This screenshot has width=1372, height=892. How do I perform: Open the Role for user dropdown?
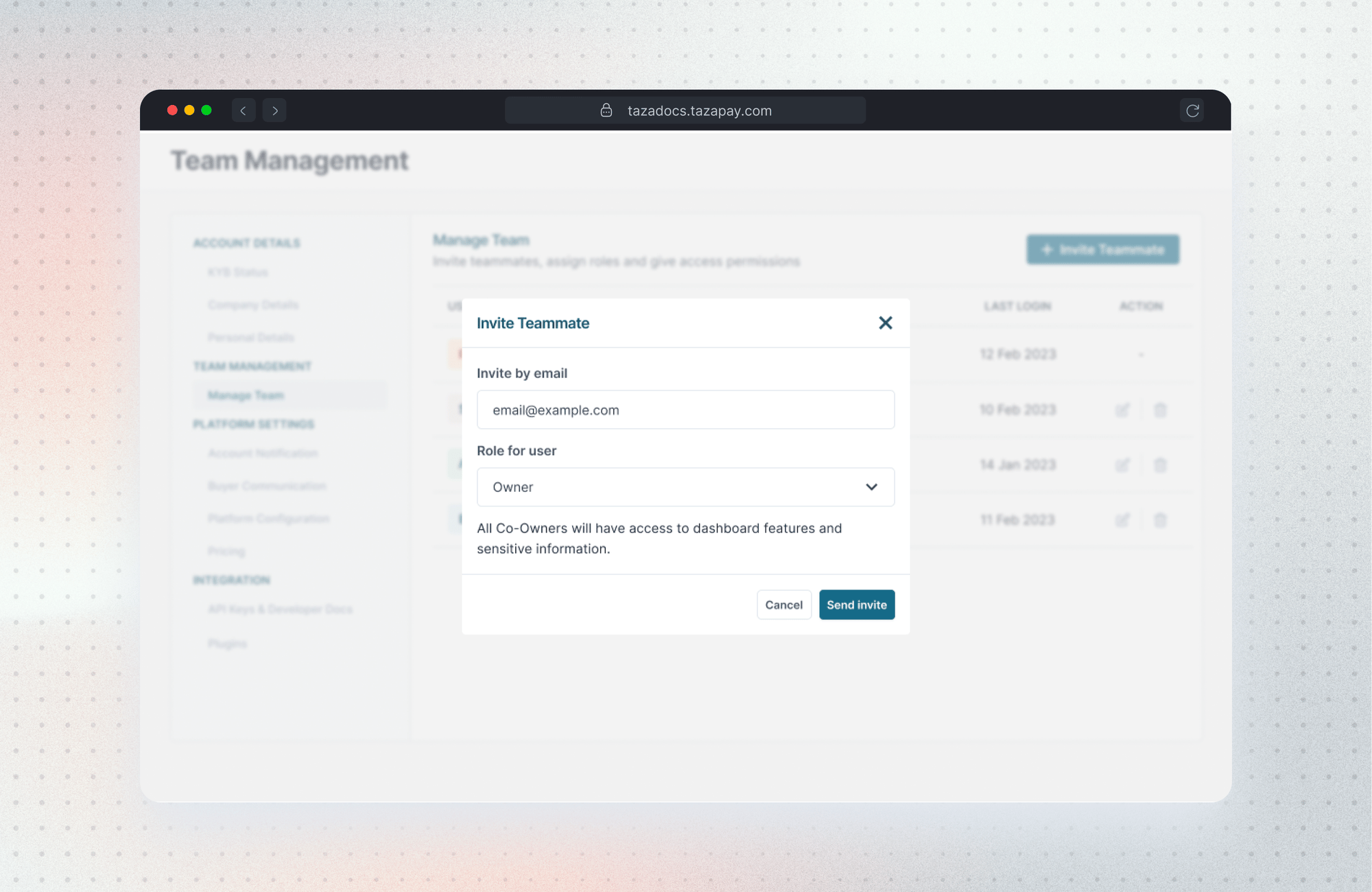[x=685, y=487]
